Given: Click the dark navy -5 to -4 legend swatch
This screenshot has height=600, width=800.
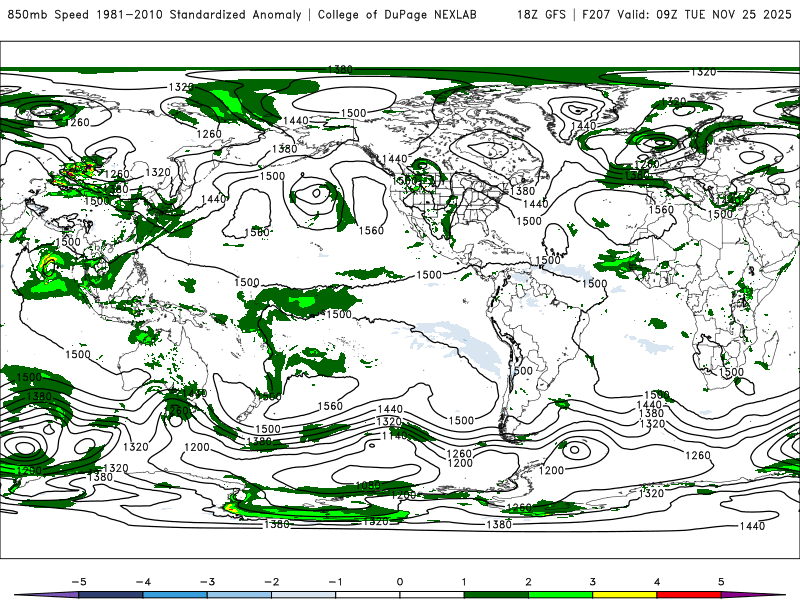Looking at the screenshot, I should 111,595.
